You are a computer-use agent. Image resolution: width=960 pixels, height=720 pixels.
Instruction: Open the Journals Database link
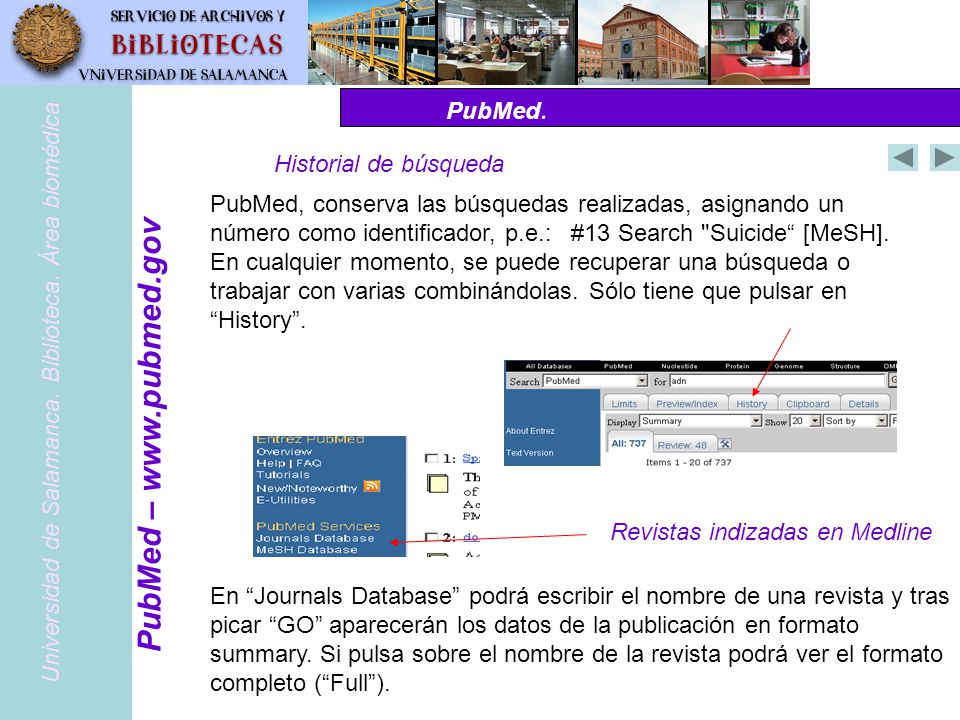[x=315, y=538]
